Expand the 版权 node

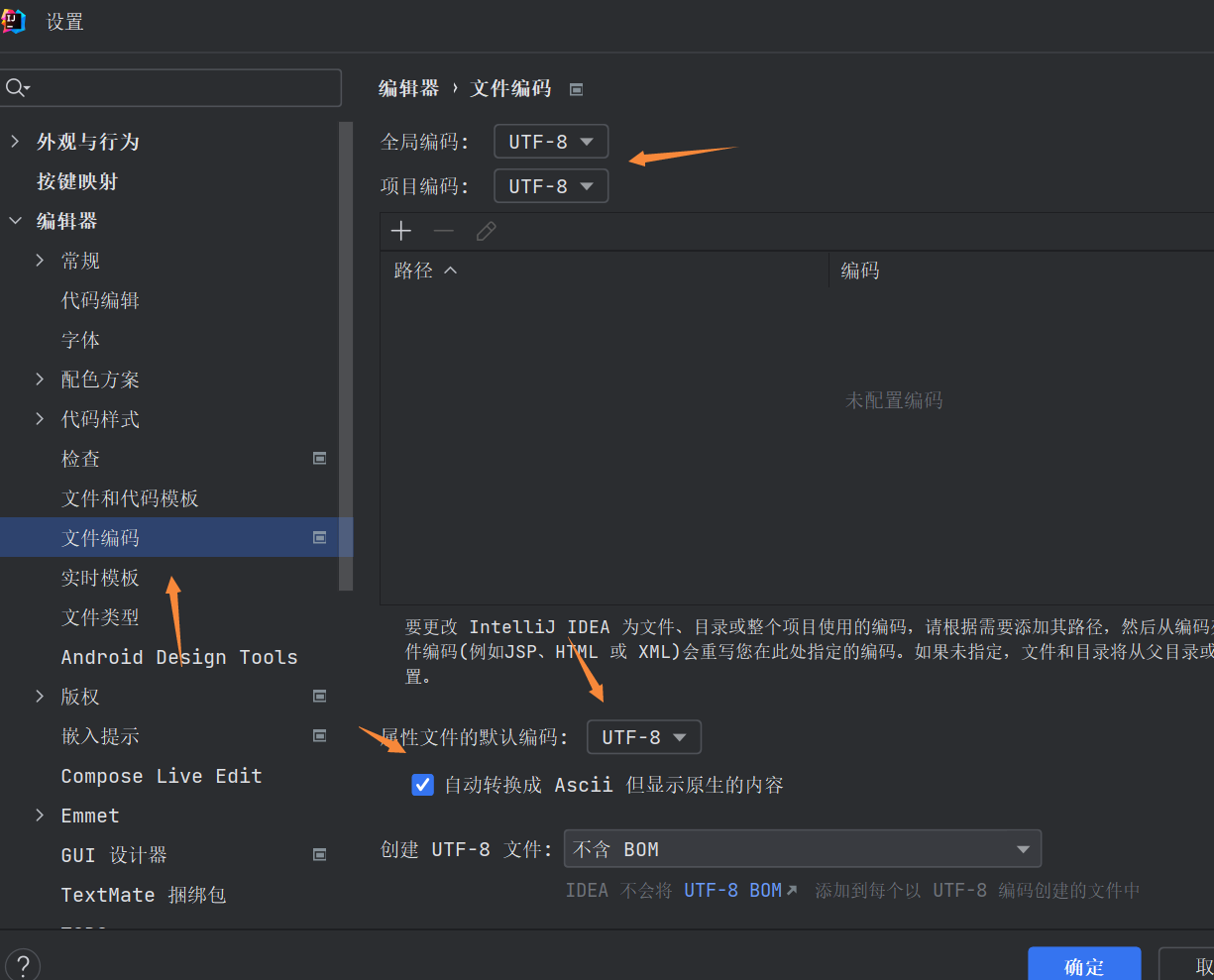point(40,697)
